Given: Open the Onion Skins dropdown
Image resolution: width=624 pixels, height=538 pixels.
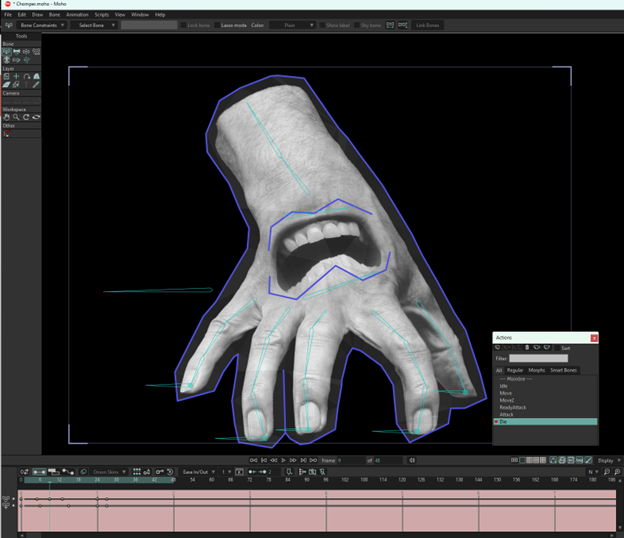Looking at the screenshot, I should click(109, 472).
